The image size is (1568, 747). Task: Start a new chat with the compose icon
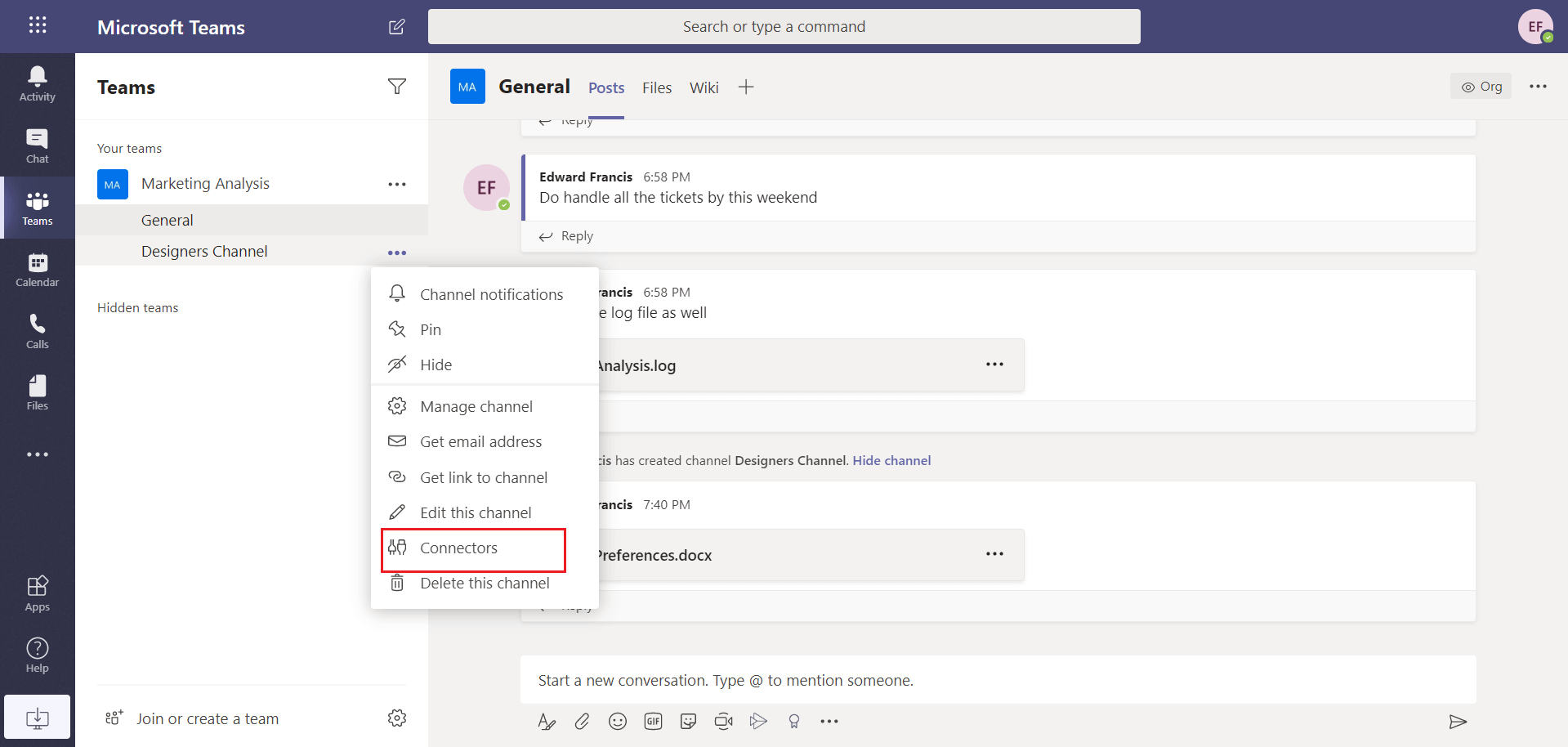[396, 26]
